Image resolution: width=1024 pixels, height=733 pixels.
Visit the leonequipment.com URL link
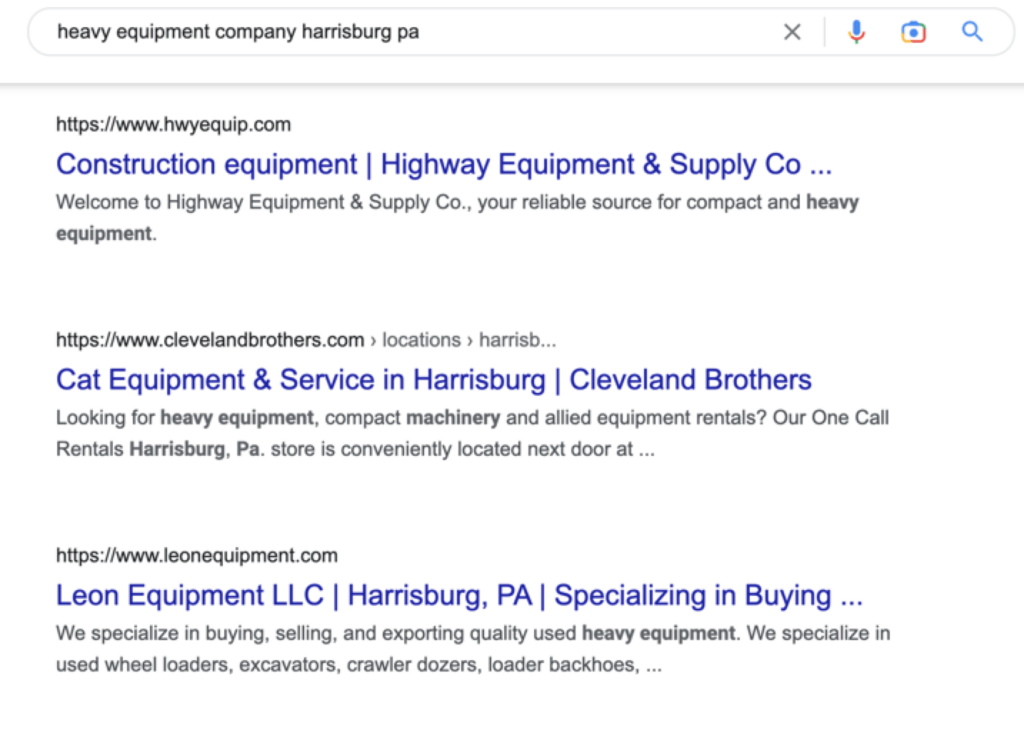click(x=197, y=555)
